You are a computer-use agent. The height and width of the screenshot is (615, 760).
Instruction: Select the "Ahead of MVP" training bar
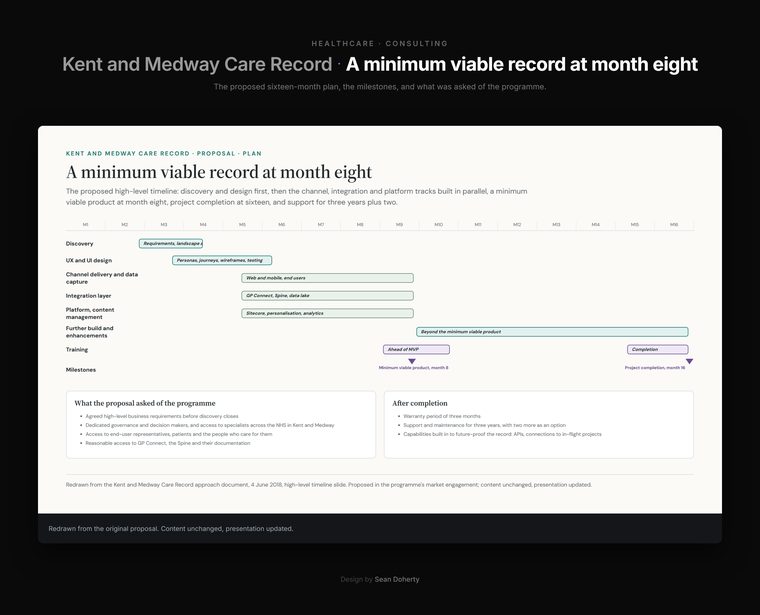[x=416, y=349]
